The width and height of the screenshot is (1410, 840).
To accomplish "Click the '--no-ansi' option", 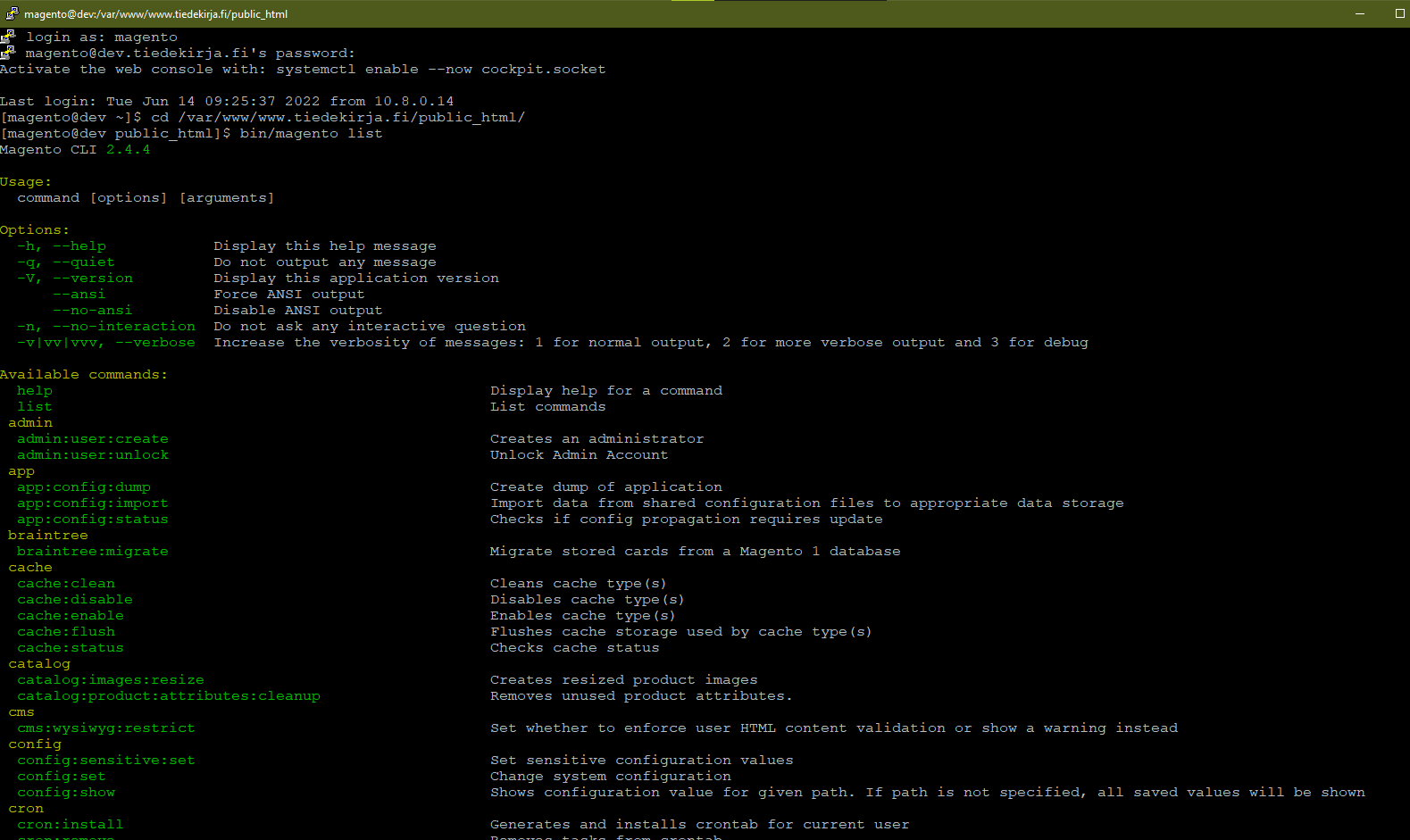I will [x=92, y=311].
